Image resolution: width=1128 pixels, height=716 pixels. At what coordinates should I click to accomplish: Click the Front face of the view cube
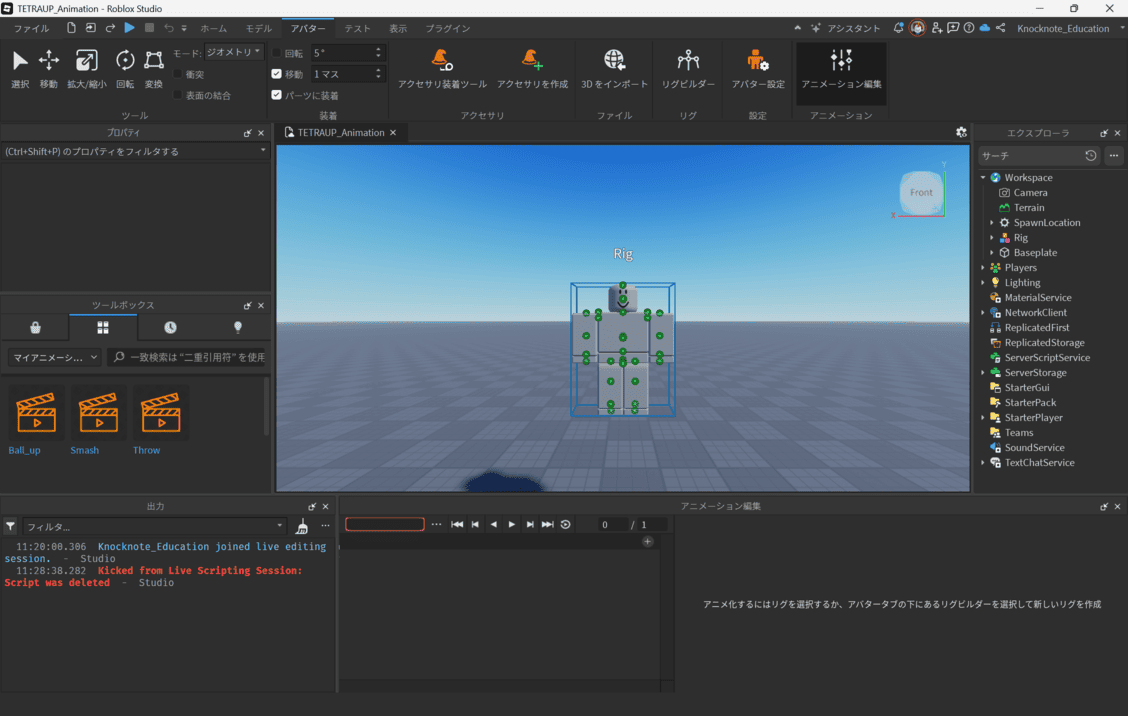tap(921, 192)
